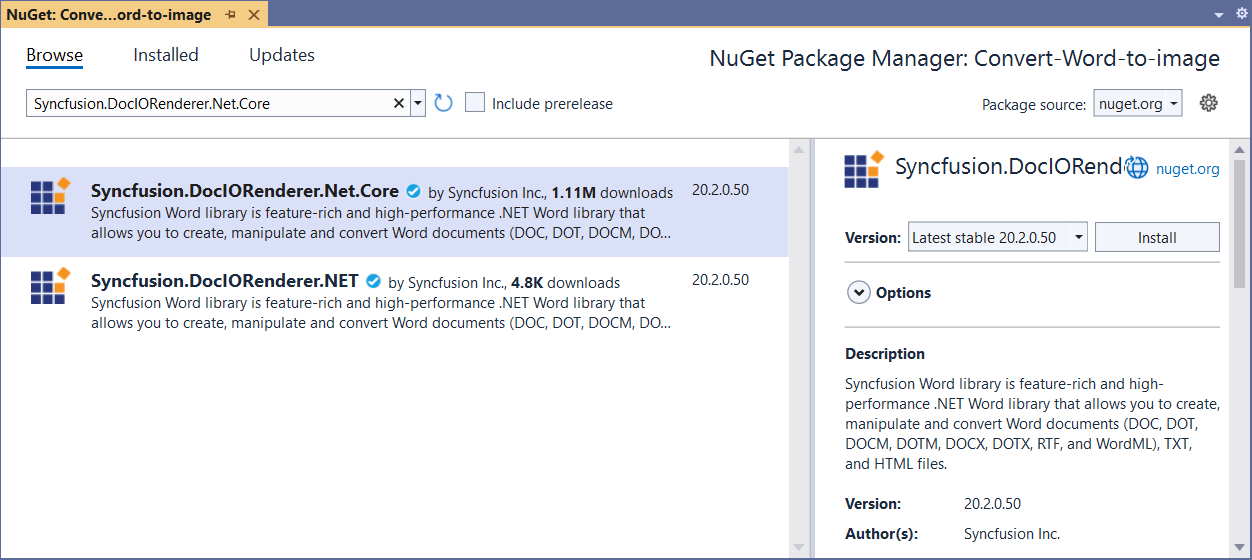Switch to the Installed tab
Image resolution: width=1252 pixels, height=560 pixels.
click(x=166, y=55)
